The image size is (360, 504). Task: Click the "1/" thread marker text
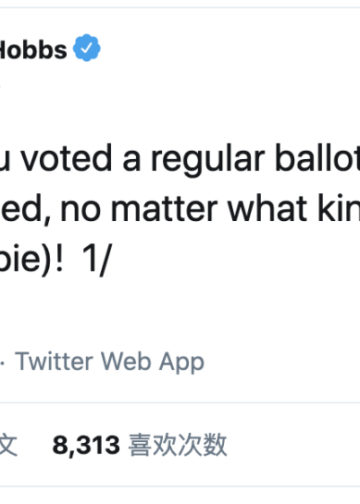click(96, 259)
